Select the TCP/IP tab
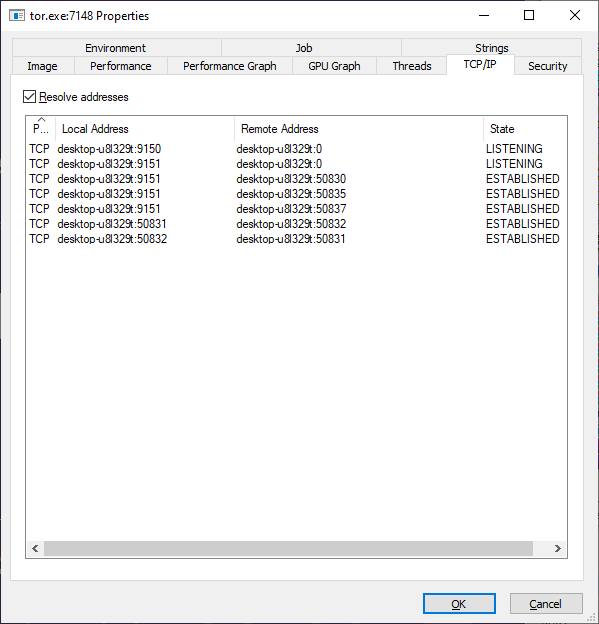 [480, 64]
